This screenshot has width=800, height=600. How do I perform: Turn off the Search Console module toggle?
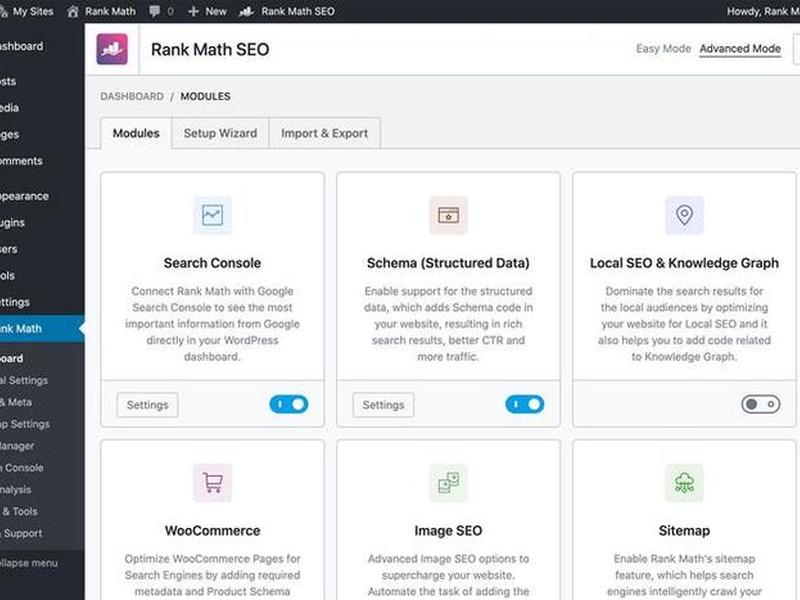click(289, 404)
